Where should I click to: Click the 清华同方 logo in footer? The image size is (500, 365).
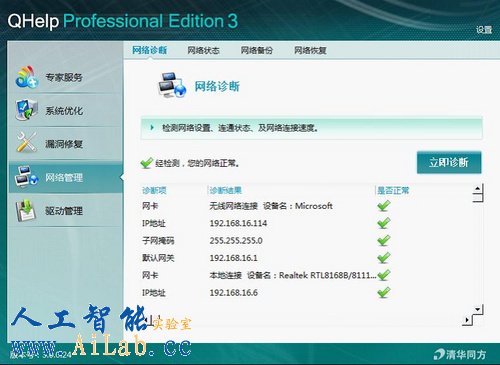[x=460, y=354]
